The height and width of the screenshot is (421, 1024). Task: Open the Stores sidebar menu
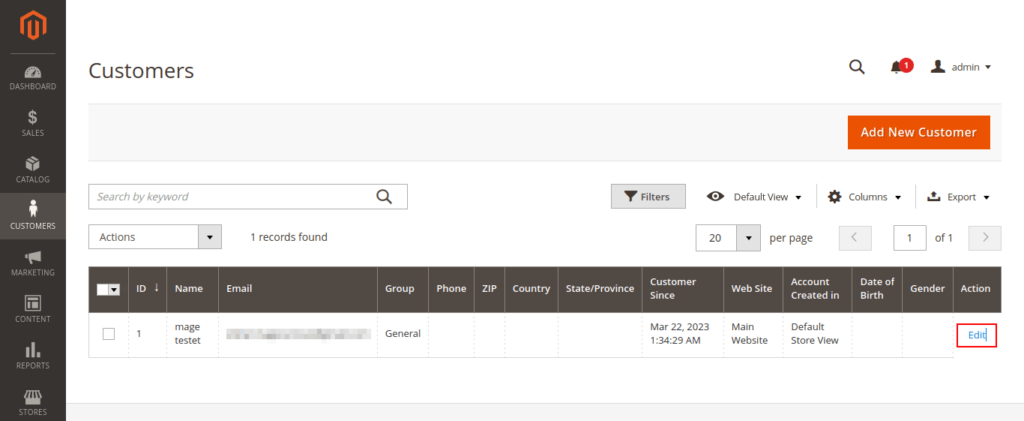pos(33,401)
